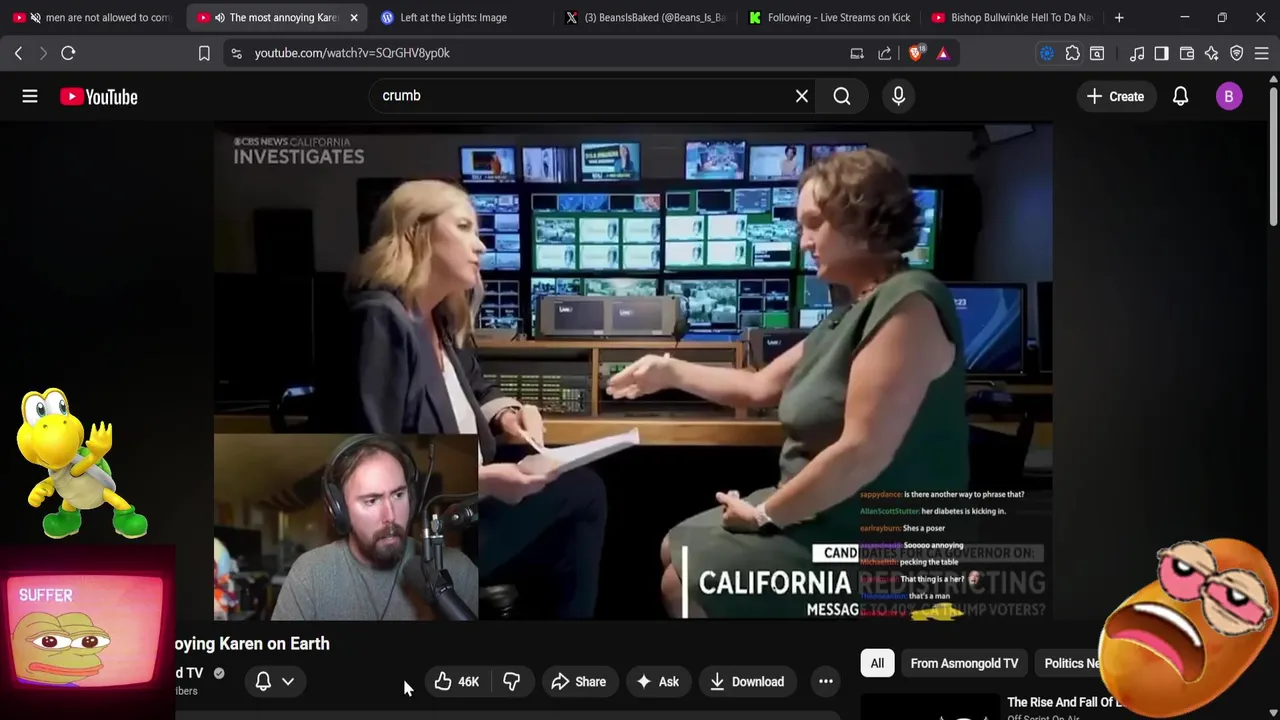This screenshot has width=1280, height=720.
Task: Open channel verified badge beside name
Action: coord(219,674)
